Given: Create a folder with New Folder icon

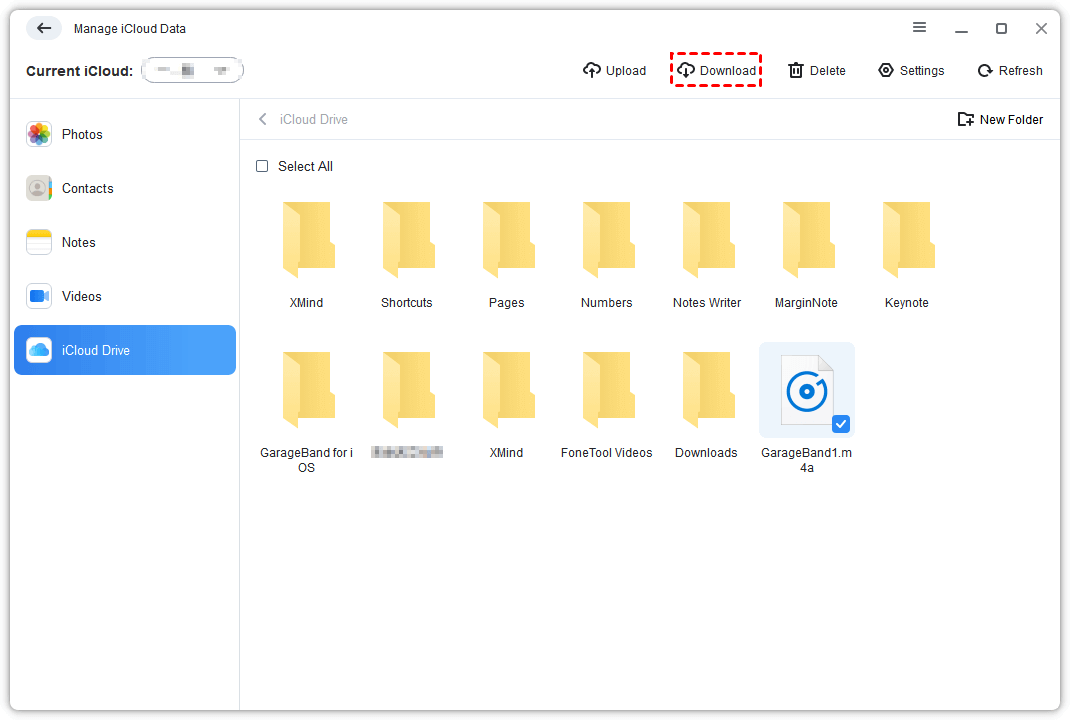Looking at the screenshot, I should (x=966, y=119).
